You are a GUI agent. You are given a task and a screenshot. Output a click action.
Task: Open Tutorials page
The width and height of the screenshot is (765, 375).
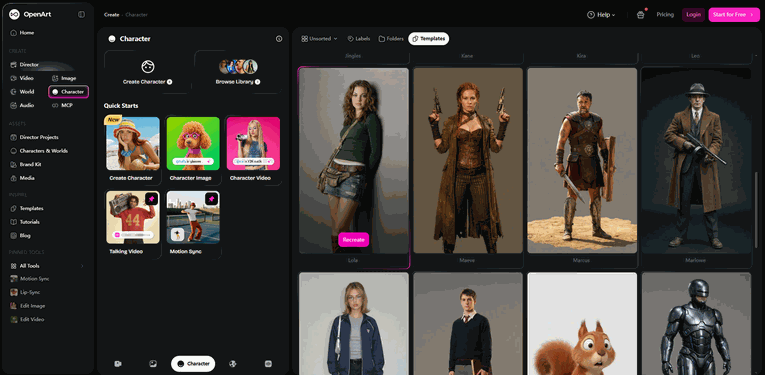click(25, 222)
